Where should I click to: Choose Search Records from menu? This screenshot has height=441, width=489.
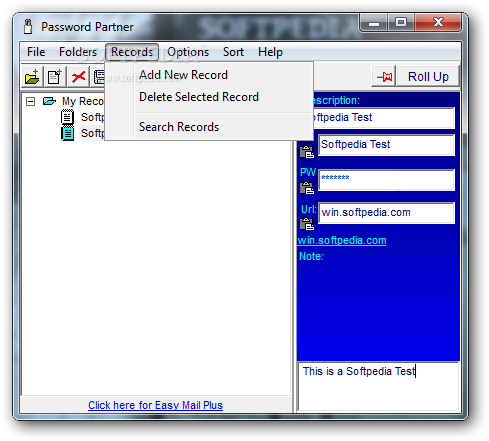209,127
